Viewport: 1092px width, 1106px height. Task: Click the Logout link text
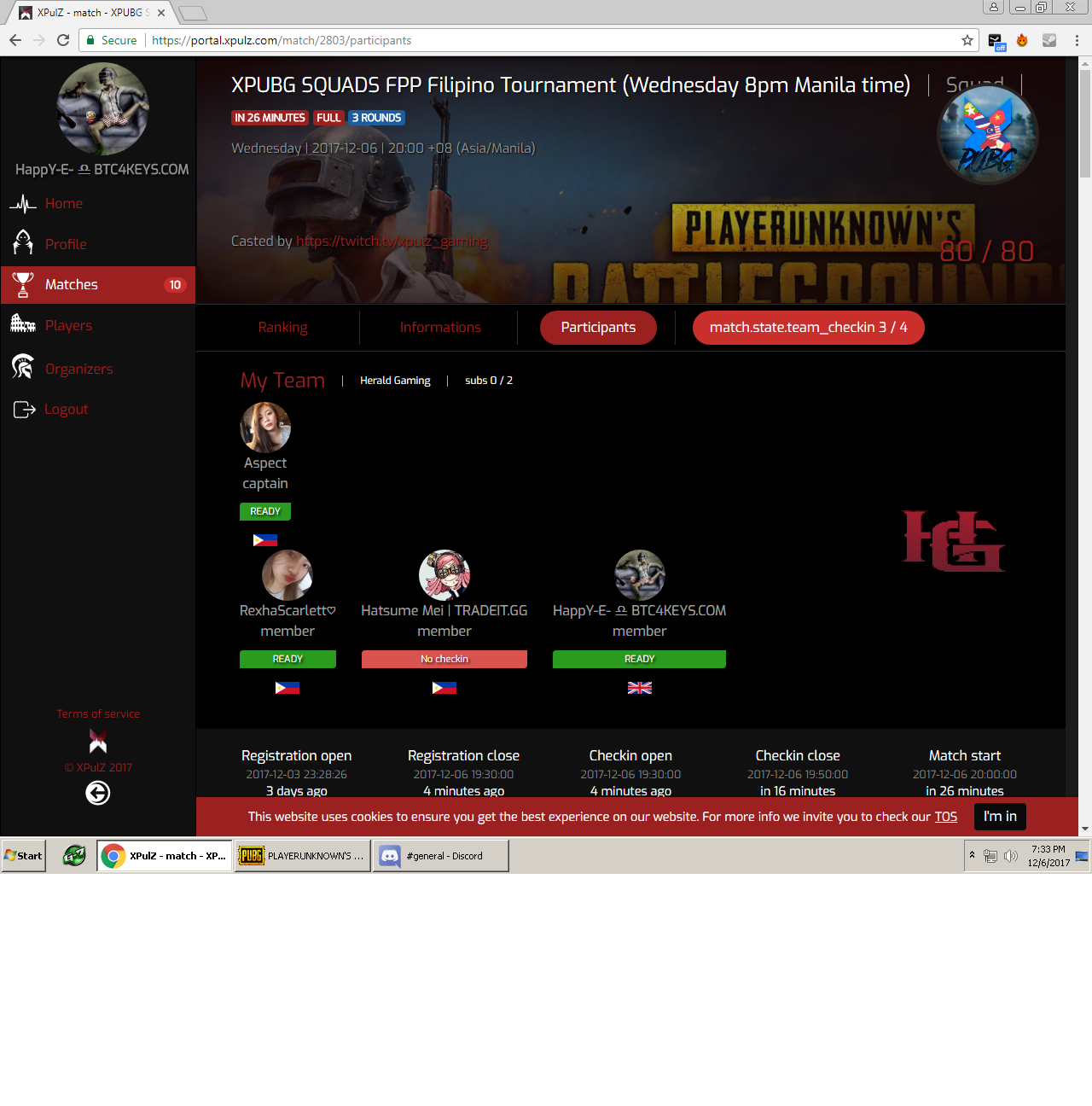click(66, 409)
